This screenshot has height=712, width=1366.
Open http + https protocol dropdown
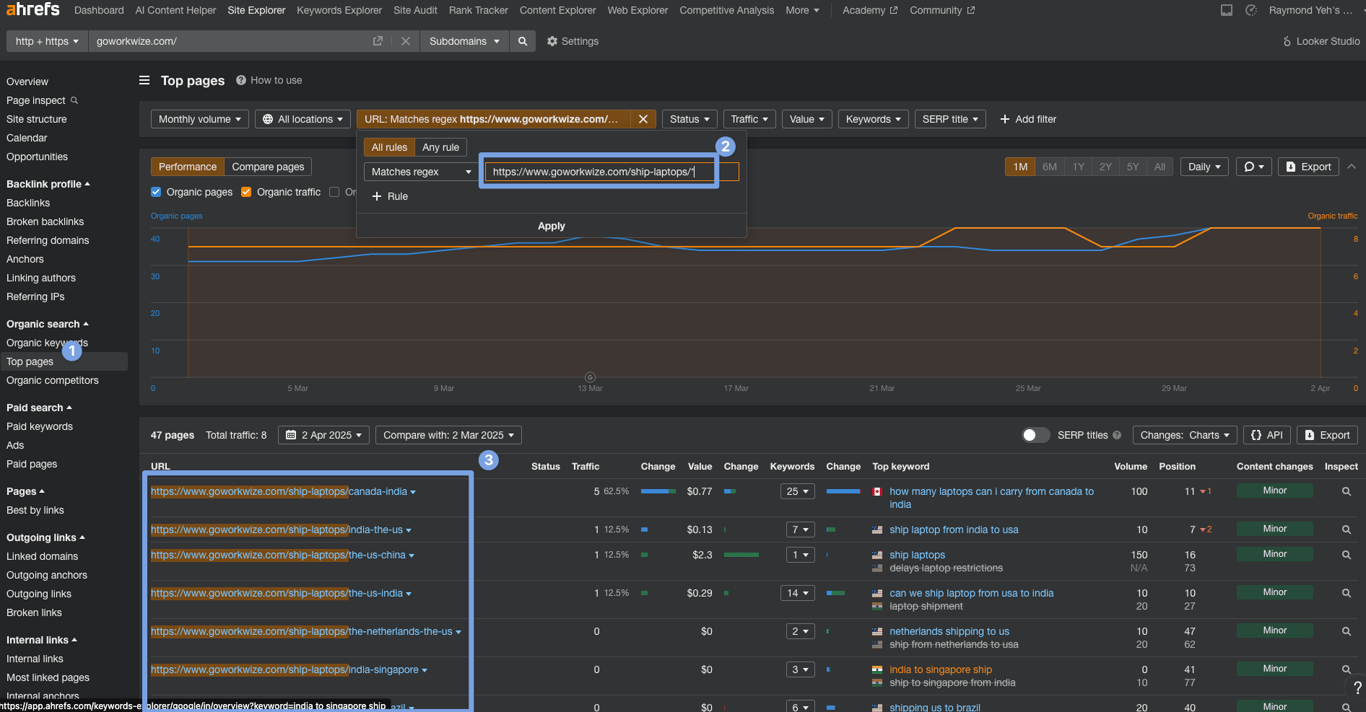pos(47,41)
